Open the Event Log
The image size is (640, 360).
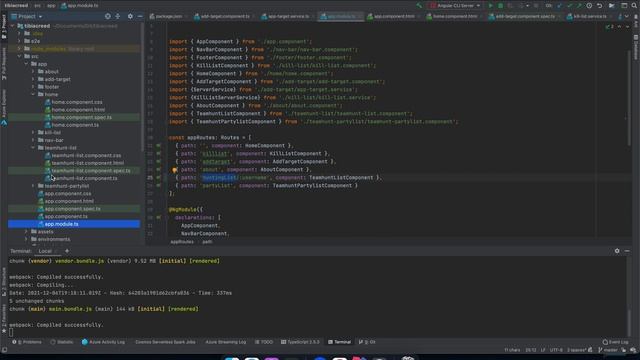click(616, 342)
